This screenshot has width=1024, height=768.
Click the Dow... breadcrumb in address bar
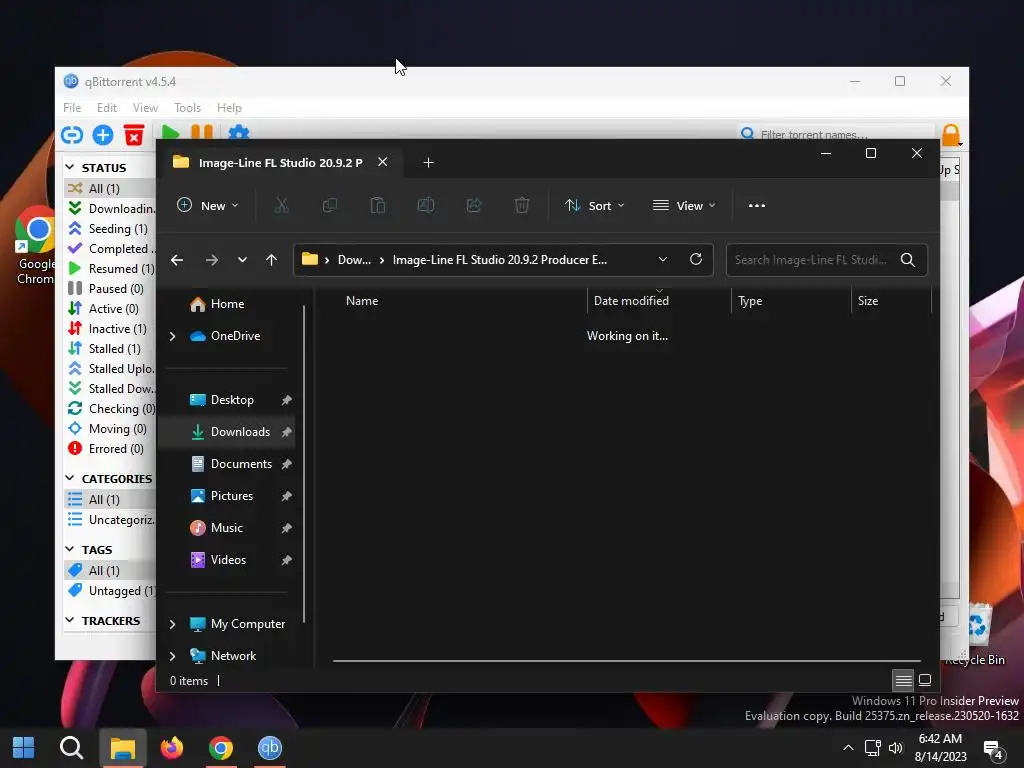[354, 260]
